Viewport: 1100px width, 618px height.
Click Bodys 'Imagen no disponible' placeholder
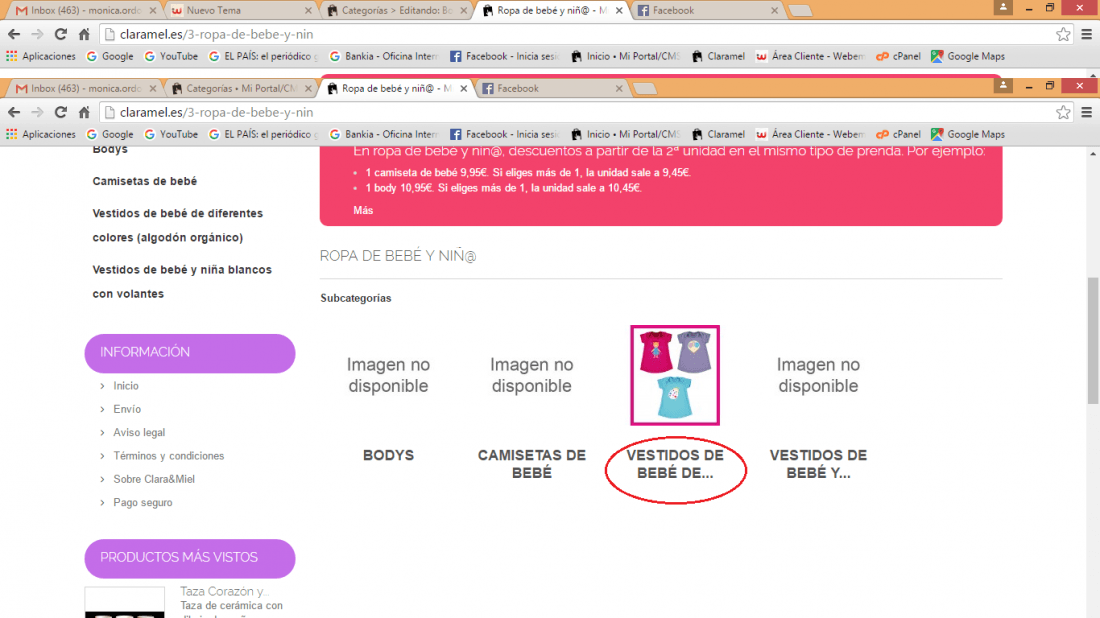[x=388, y=375]
